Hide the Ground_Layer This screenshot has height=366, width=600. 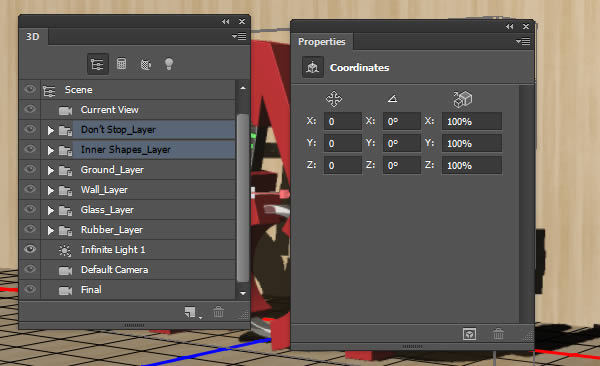pyautogui.click(x=30, y=169)
